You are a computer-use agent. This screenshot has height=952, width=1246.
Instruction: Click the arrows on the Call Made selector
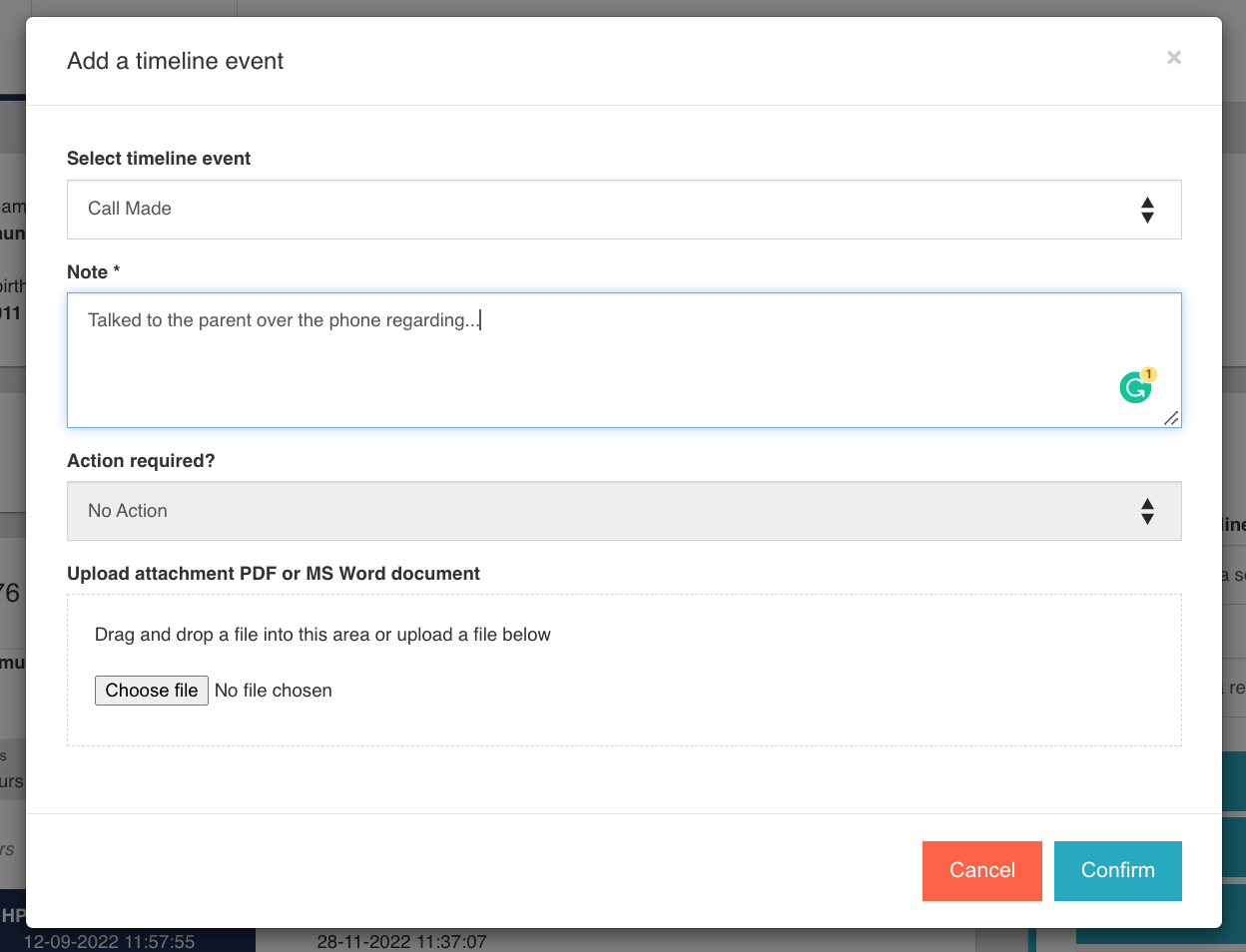pos(1147,210)
